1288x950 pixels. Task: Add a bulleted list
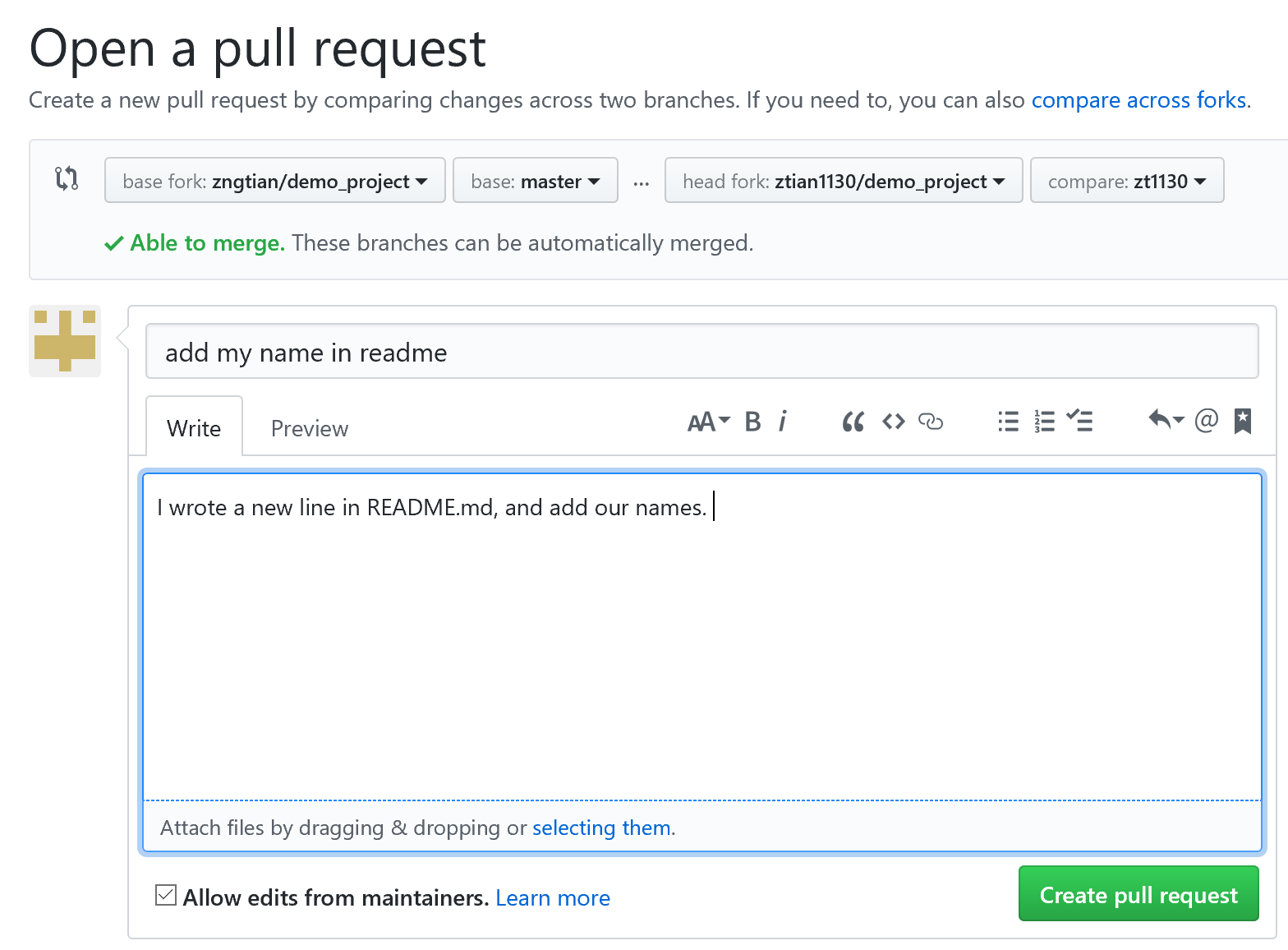pyautogui.click(x=1008, y=422)
